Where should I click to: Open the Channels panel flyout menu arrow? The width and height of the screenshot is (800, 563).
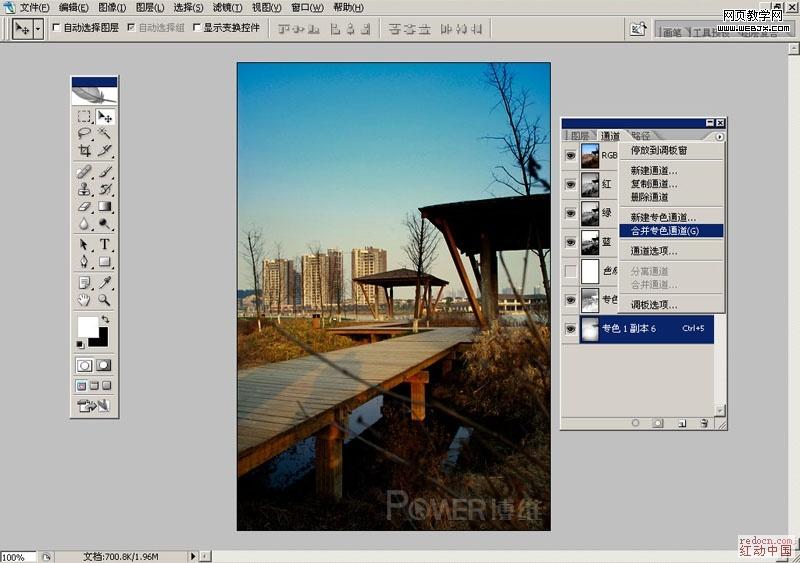click(719, 137)
